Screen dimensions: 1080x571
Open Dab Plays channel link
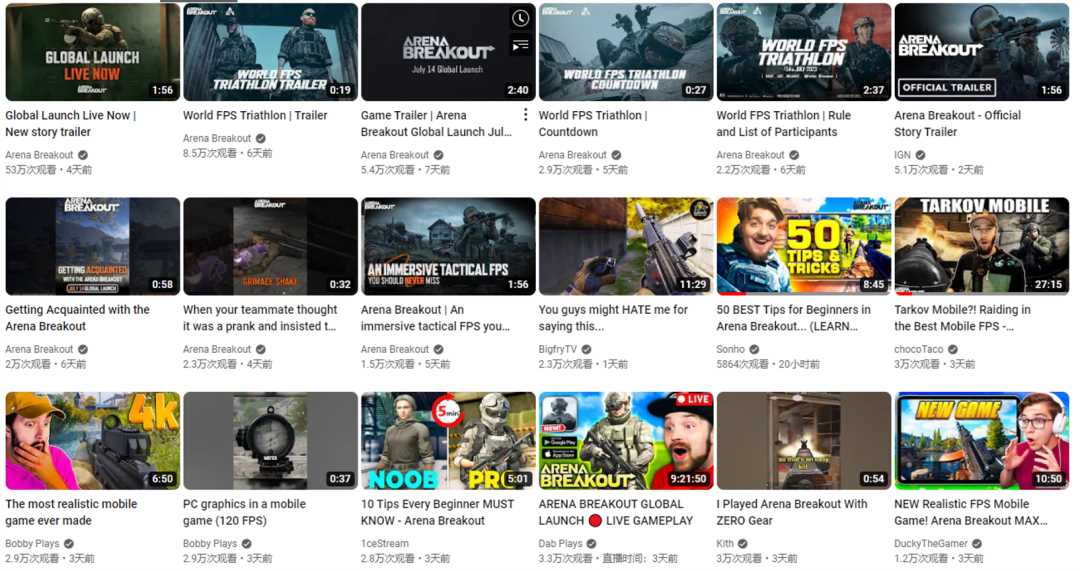click(561, 543)
